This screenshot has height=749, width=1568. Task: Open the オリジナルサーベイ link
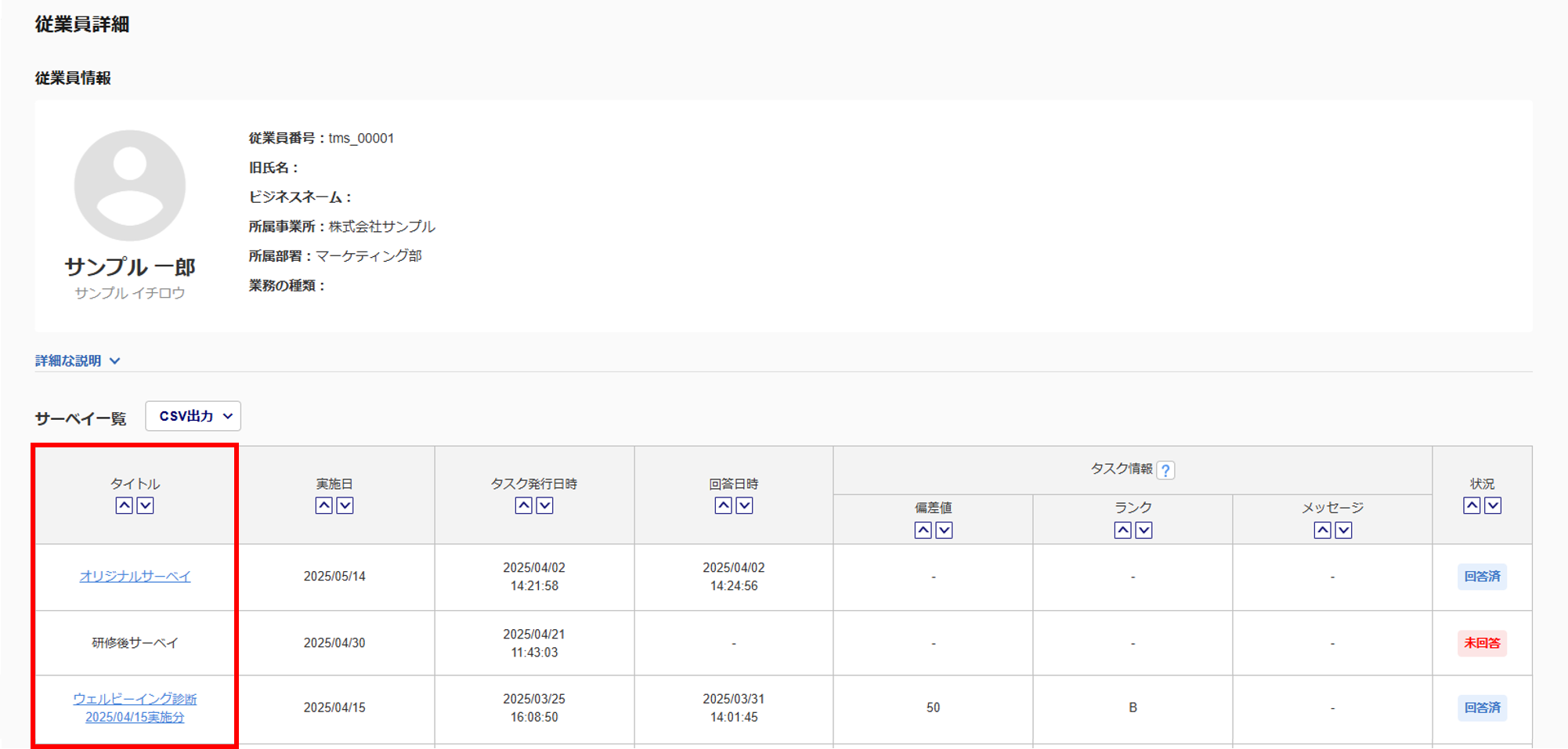pyautogui.click(x=135, y=576)
